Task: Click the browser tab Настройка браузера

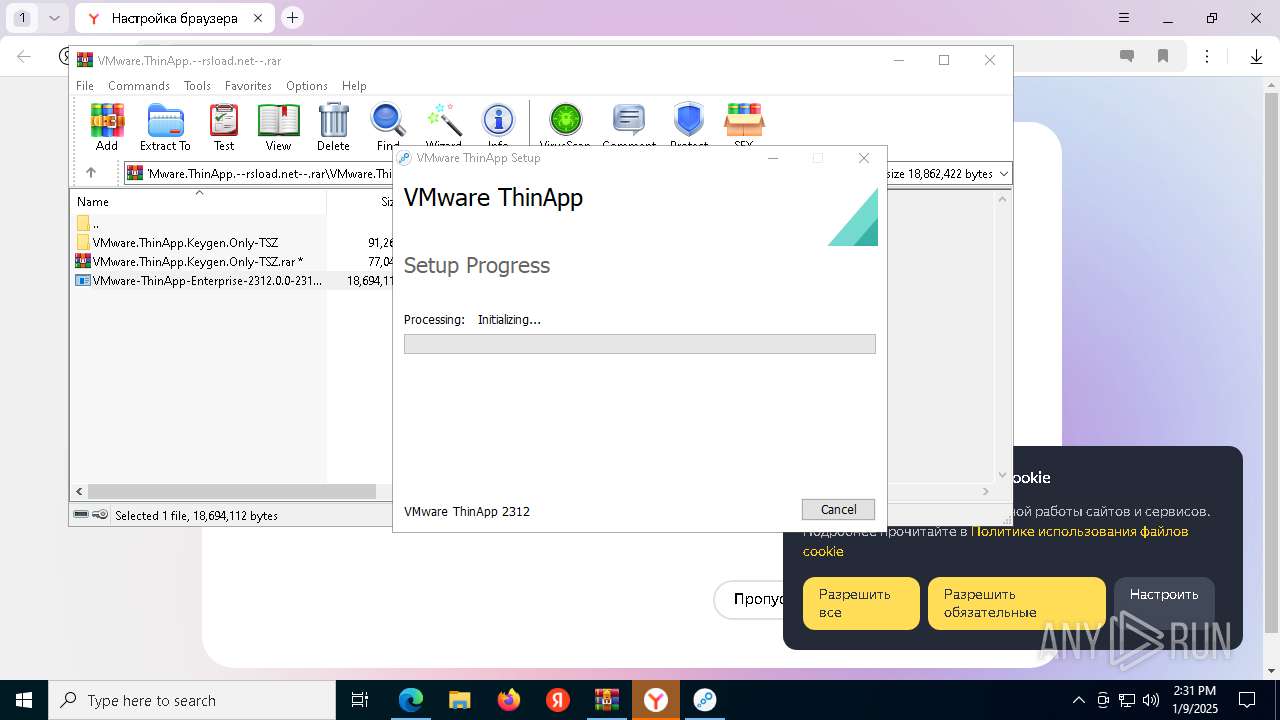Action: tap(175, 18)
